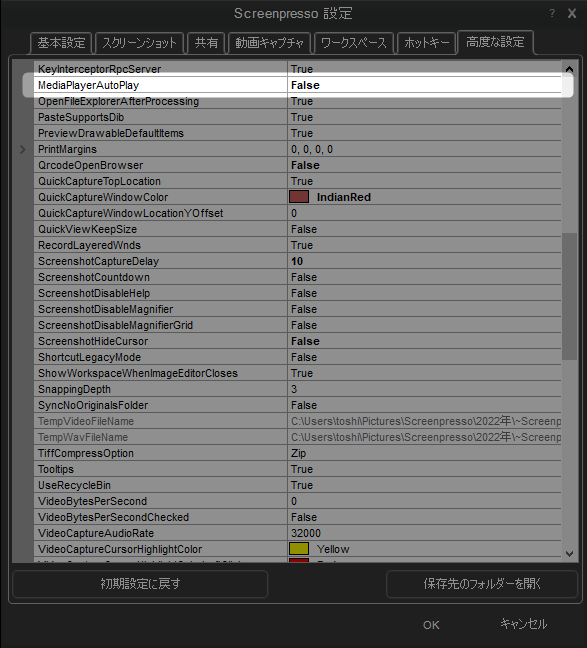Viewport: 587px width, 648px height.
Task: Switch to the 基本設定 tab
Action: [61, 43]
